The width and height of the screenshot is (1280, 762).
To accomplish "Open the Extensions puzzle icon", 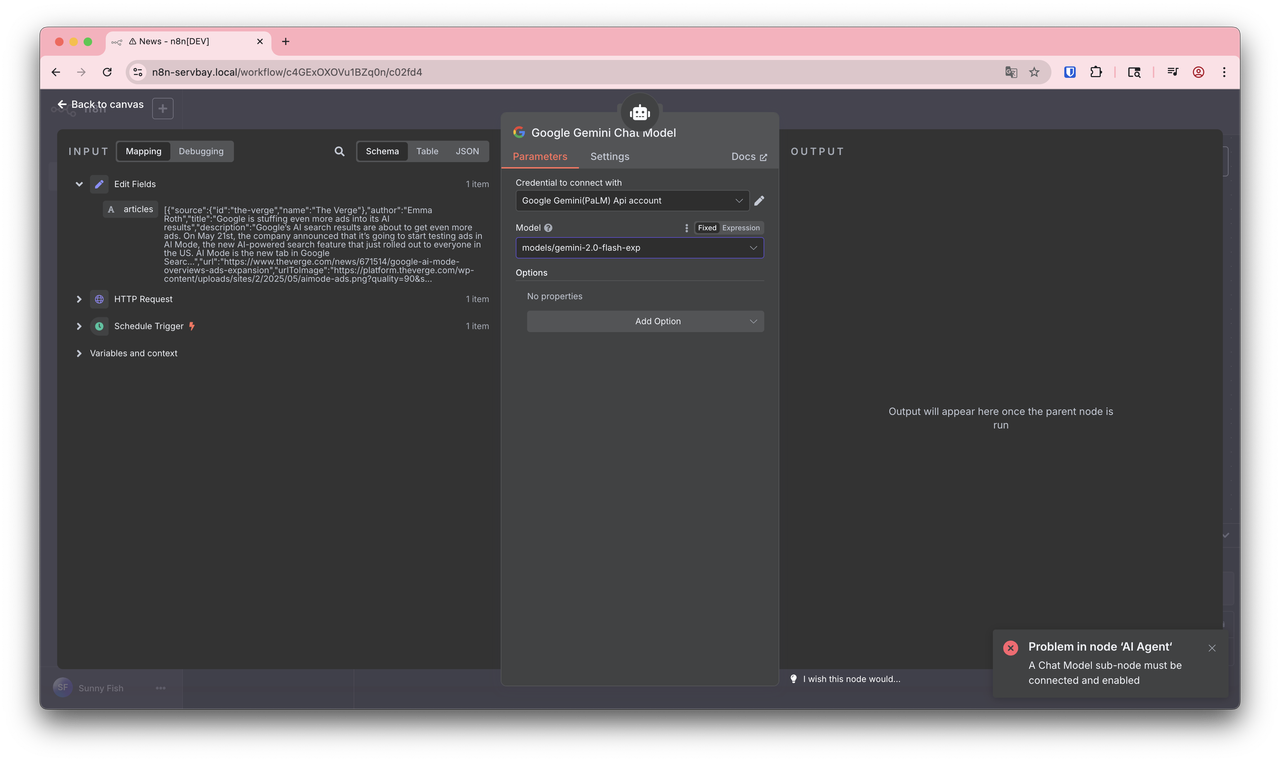I will [1096, 72].
